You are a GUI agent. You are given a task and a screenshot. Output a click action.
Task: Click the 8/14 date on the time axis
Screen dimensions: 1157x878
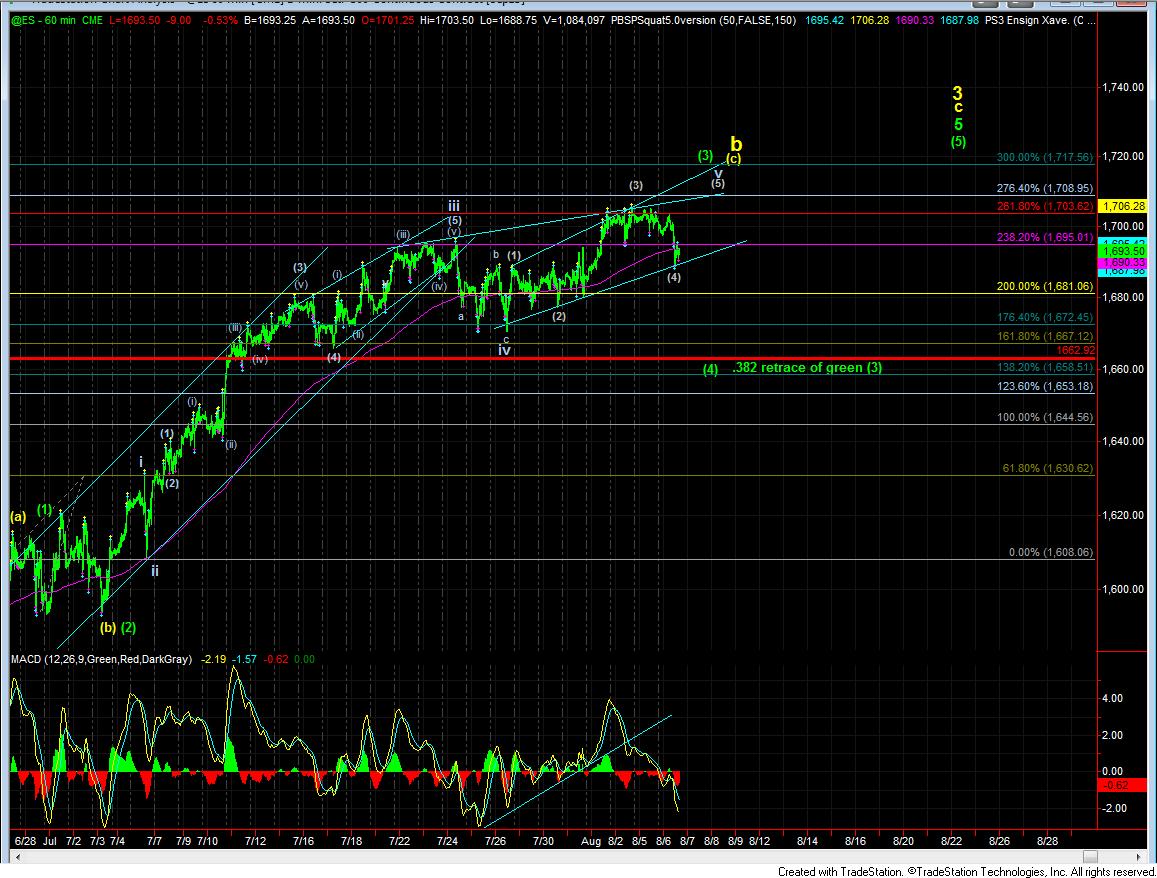point(807,841)
